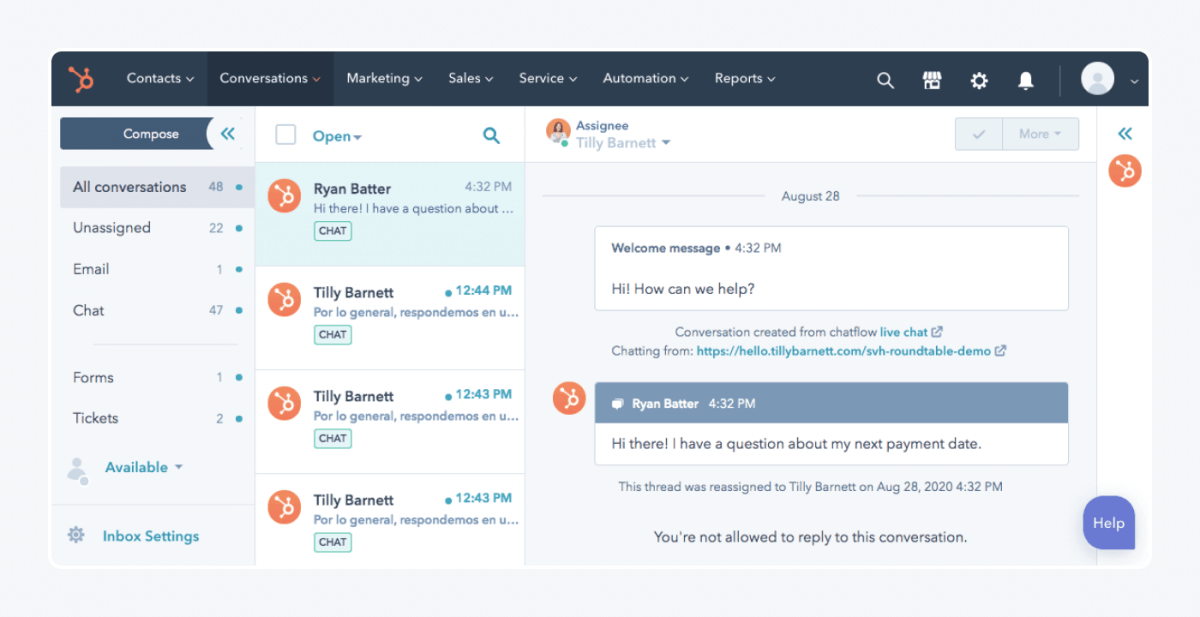
Task: Open the Sales menu
Action: tap(471, 78)
